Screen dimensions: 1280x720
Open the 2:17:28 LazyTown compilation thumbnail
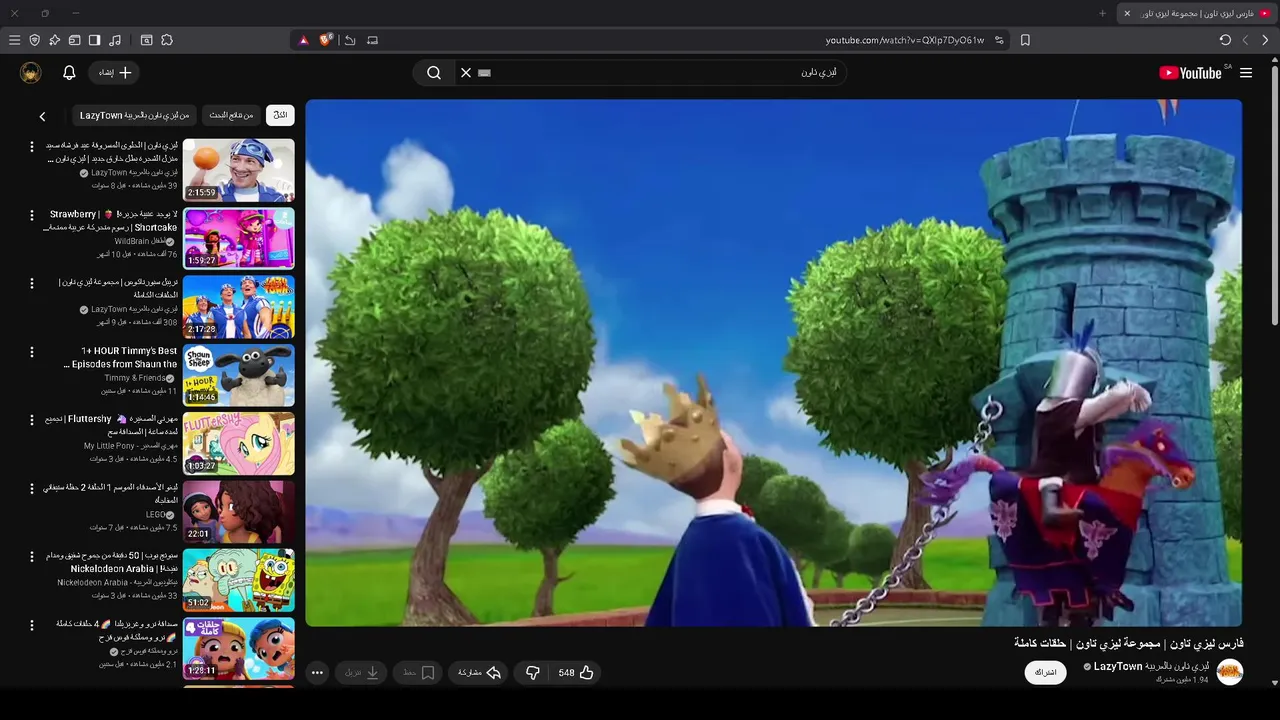pos(239,307)
